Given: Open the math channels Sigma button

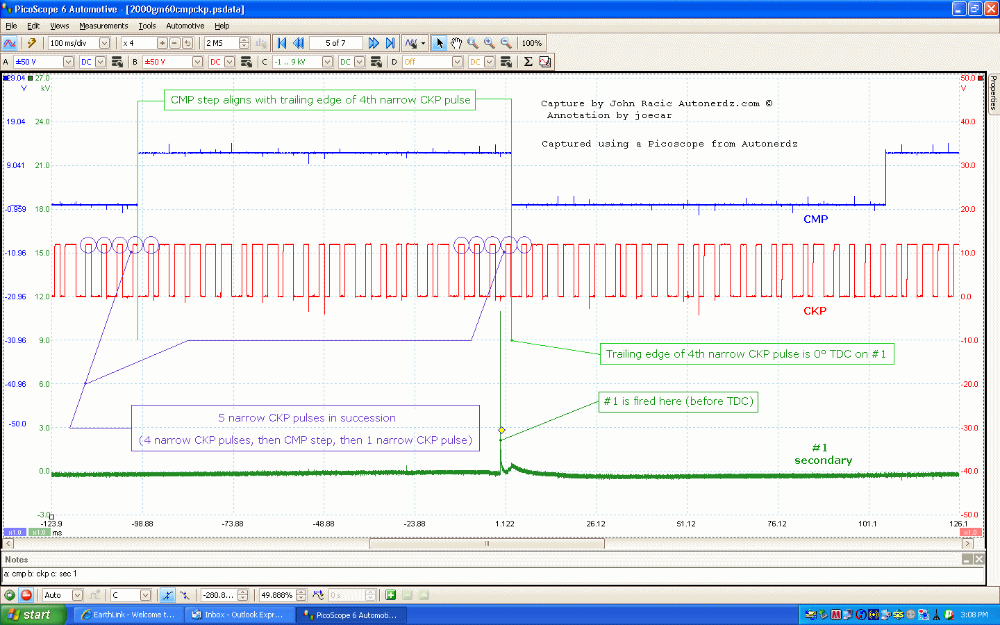Looking at the screenshot, I should pos(529,61).
